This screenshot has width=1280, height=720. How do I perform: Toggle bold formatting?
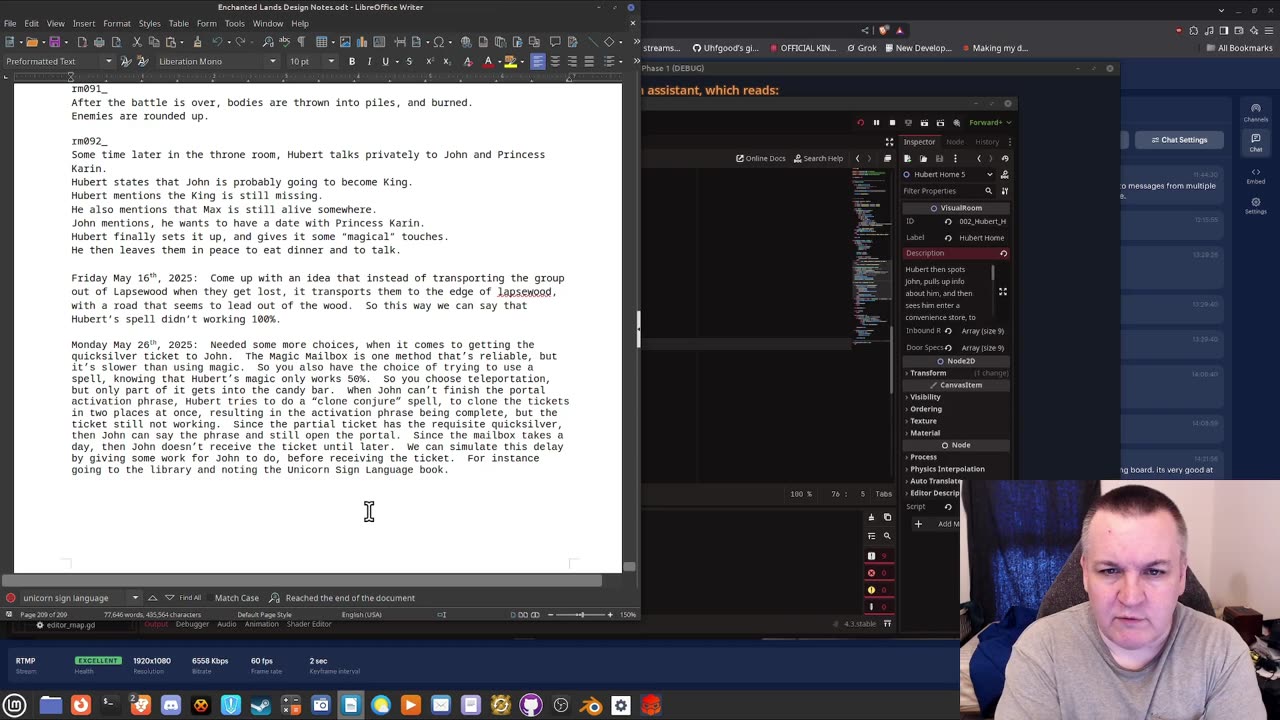(352, 62)
